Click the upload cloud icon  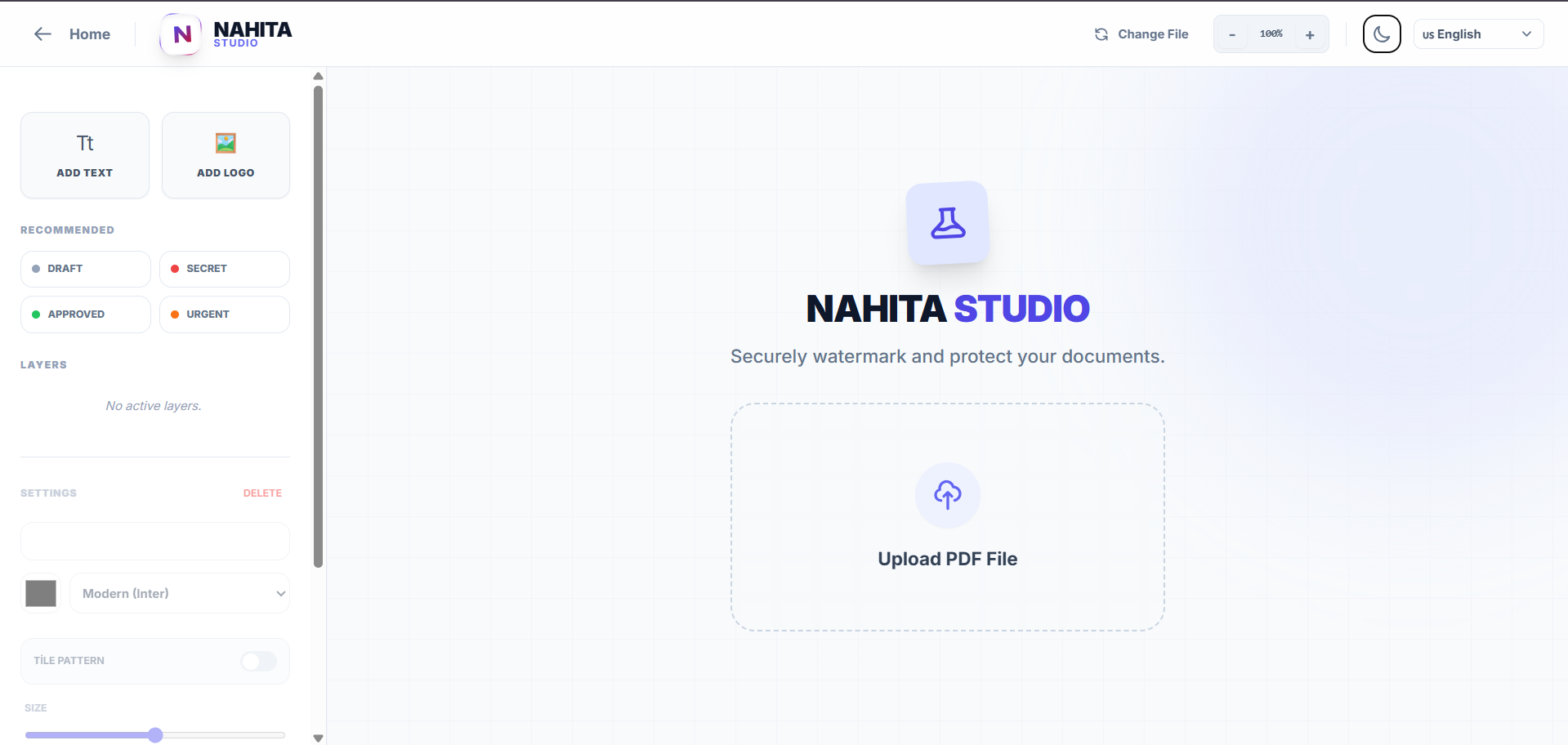(947, 495)
